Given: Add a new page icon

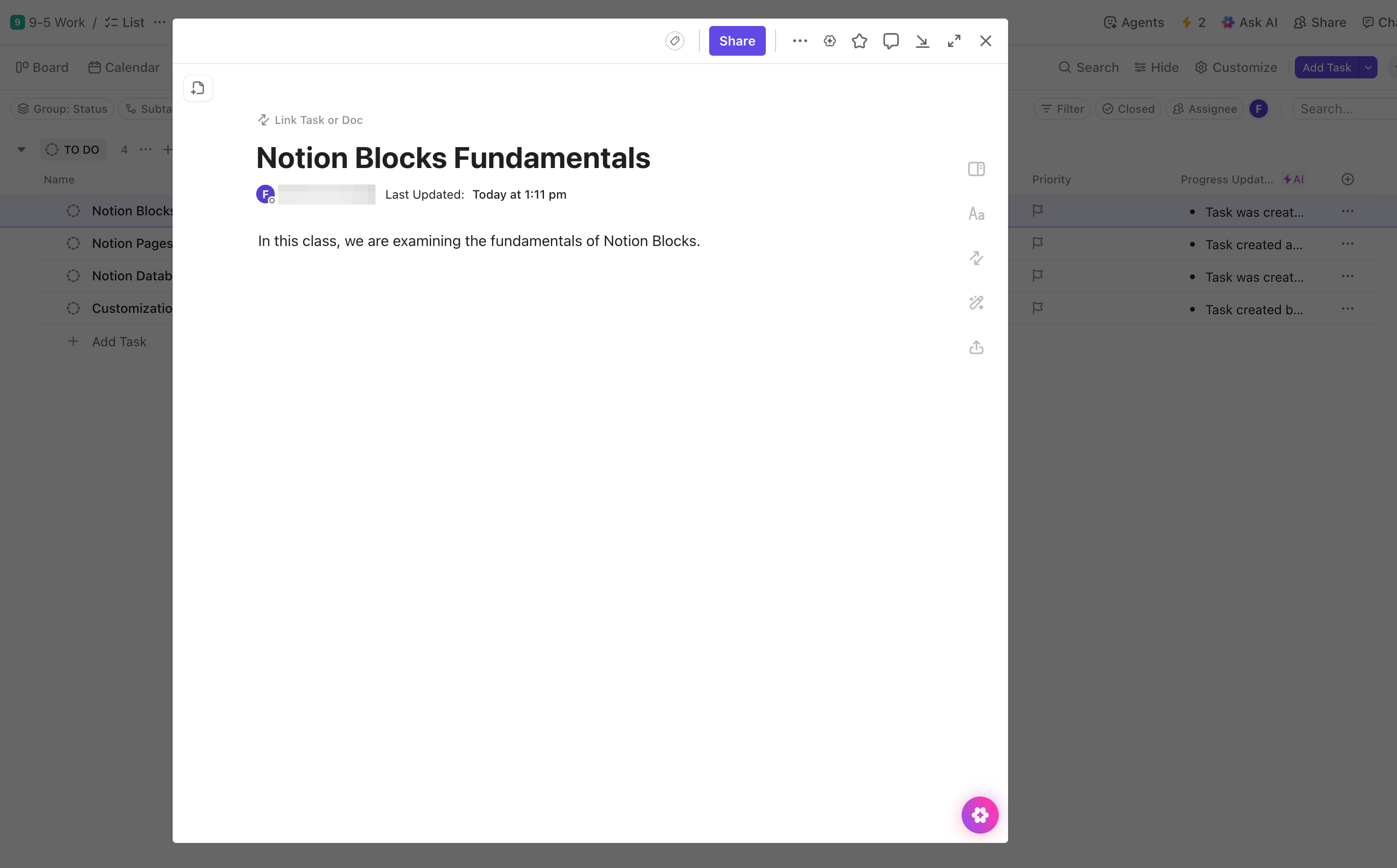Looking at the screenshot, I should click(198, 88).
